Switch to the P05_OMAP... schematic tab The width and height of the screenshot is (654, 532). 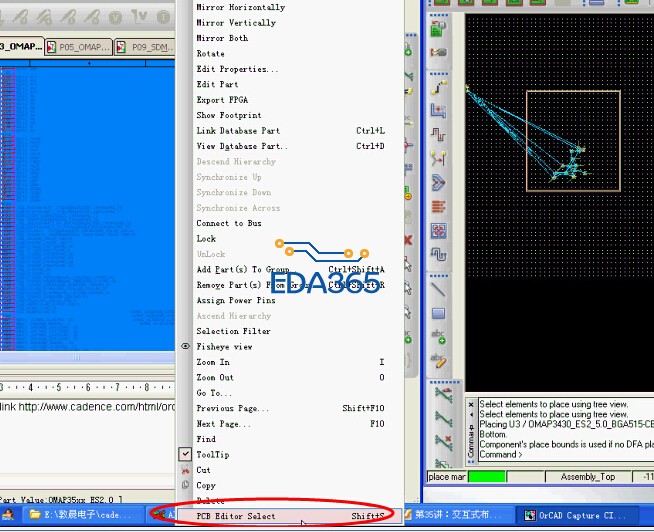click(78, 47)
